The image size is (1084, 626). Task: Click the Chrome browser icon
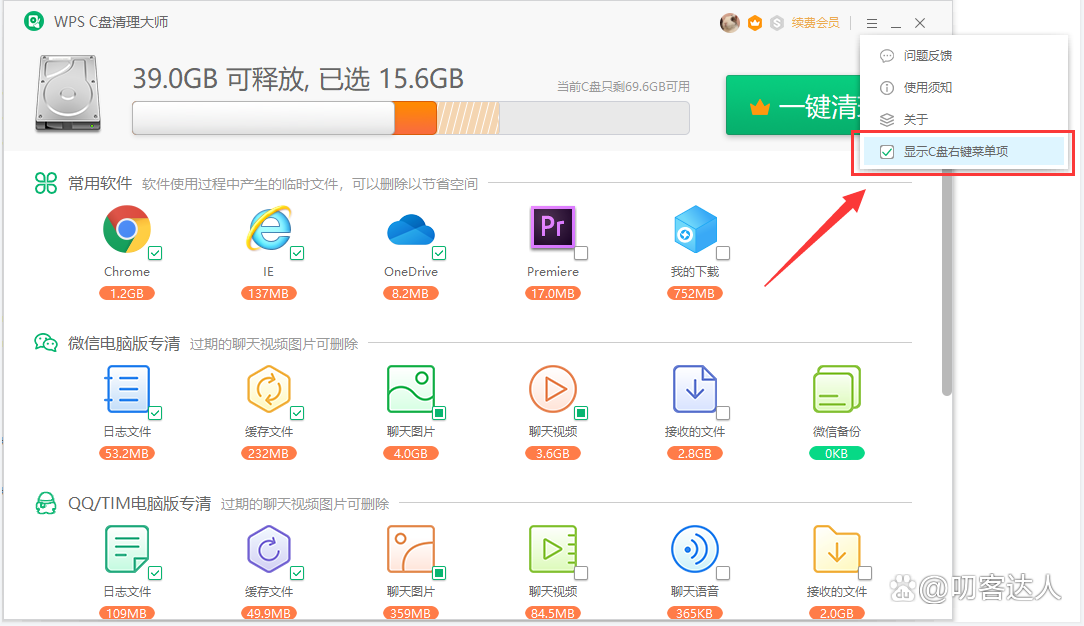(127, 229)
